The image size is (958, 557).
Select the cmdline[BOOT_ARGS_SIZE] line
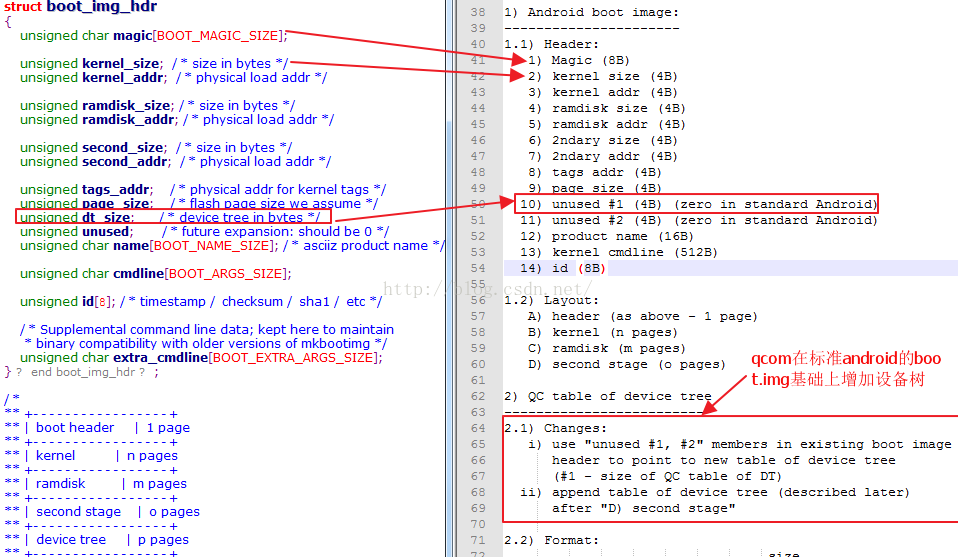[x=155, y=274]
